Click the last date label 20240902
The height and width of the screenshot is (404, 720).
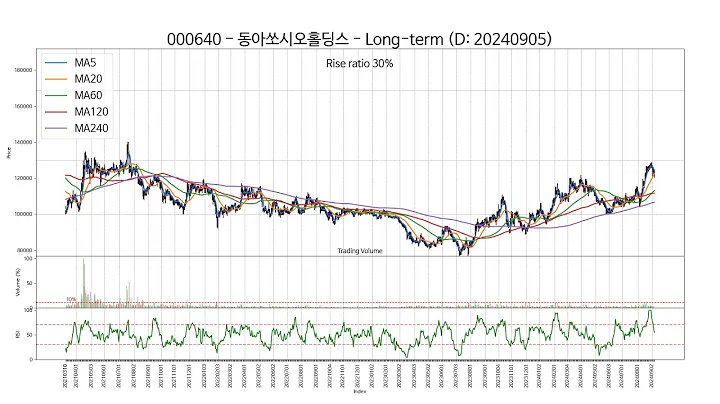tap(652, 376)
